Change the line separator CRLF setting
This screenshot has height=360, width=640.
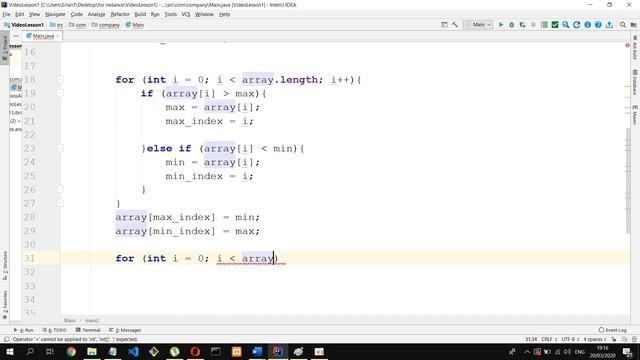click(x=549, y=339)
